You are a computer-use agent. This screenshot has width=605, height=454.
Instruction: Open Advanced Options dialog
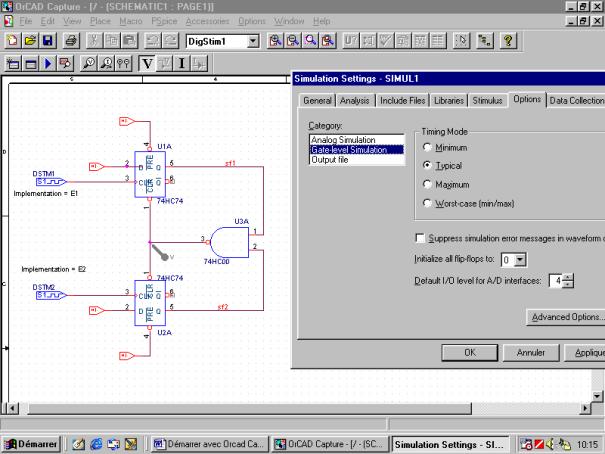point(566,317)
